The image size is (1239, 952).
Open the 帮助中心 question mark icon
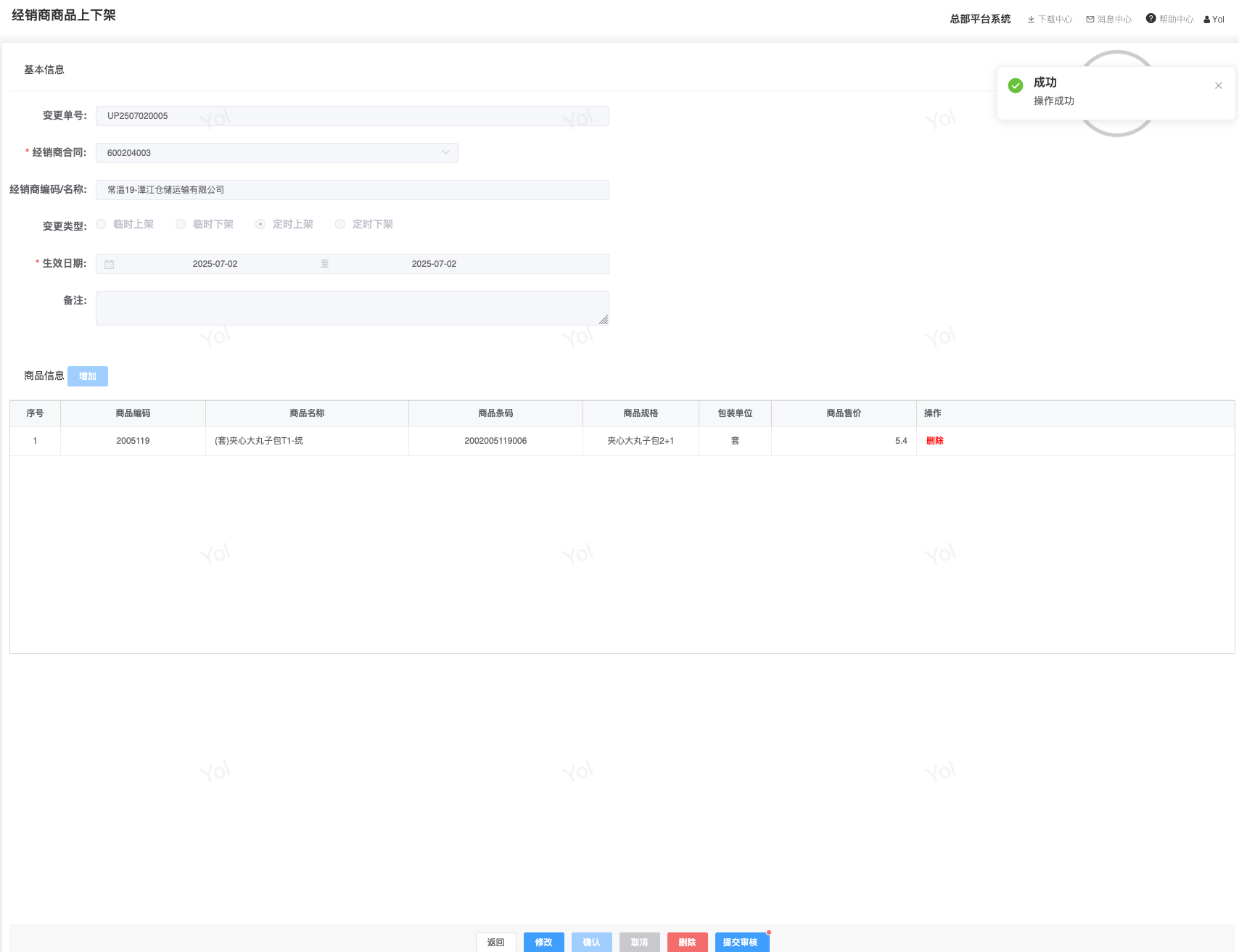[x=1150, y=19]
